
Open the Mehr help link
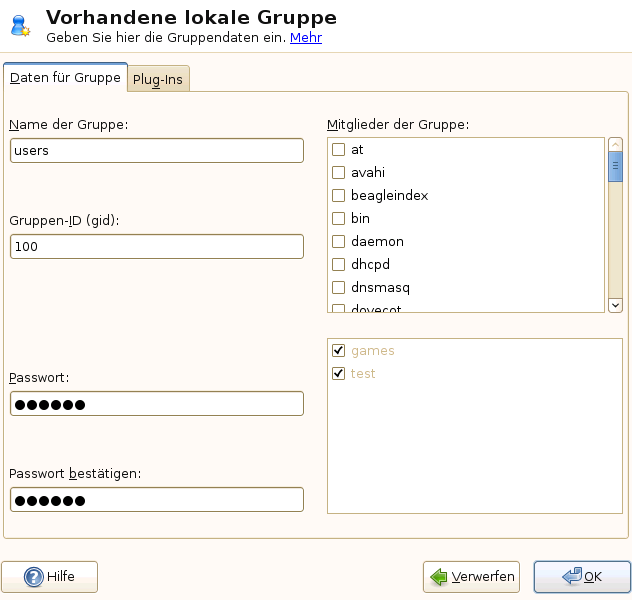click(306, 38)
